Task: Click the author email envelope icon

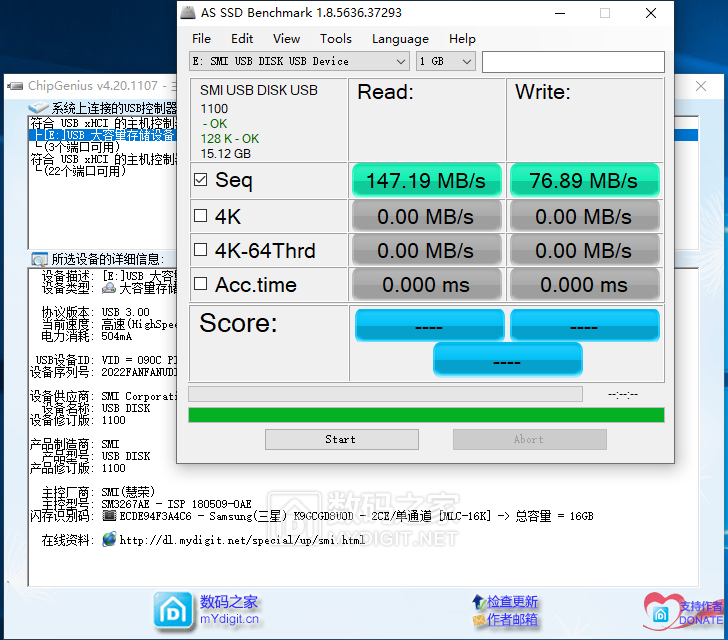Action: 479,620
